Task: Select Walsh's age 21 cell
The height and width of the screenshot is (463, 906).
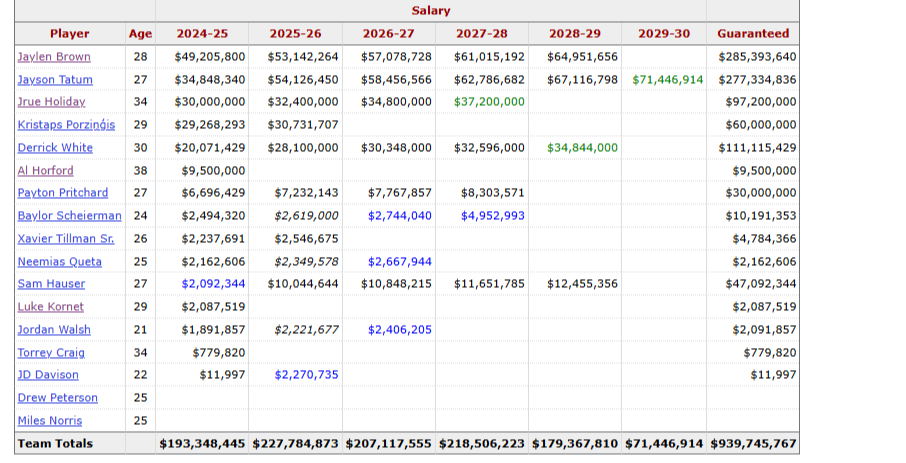Action: point(140,330)
